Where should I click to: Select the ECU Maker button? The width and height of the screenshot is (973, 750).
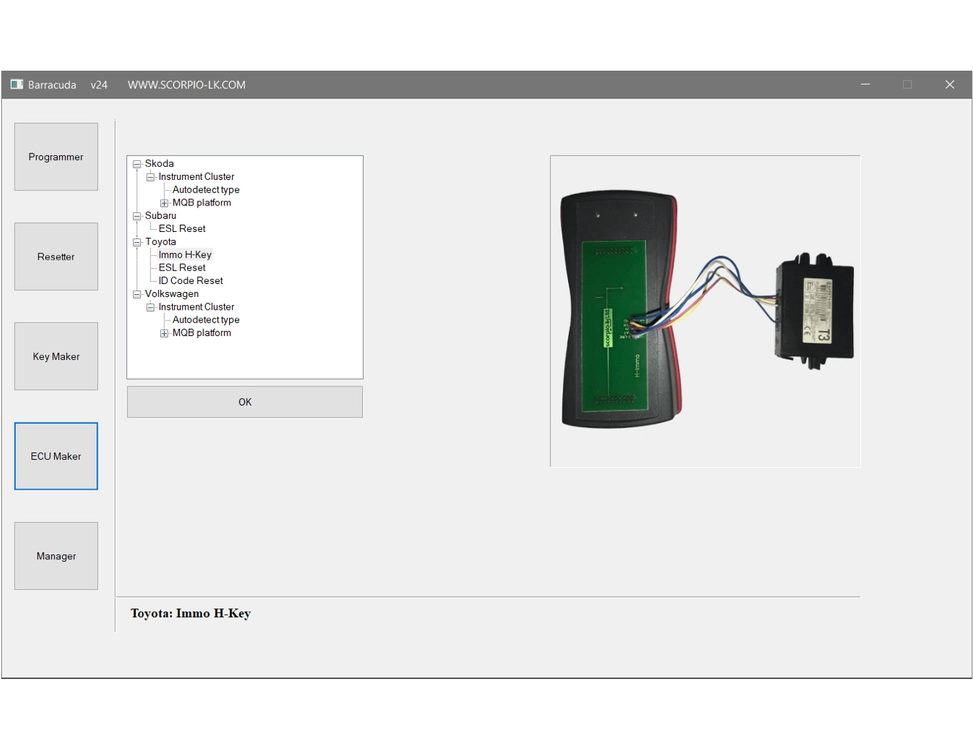click(56, 456)
